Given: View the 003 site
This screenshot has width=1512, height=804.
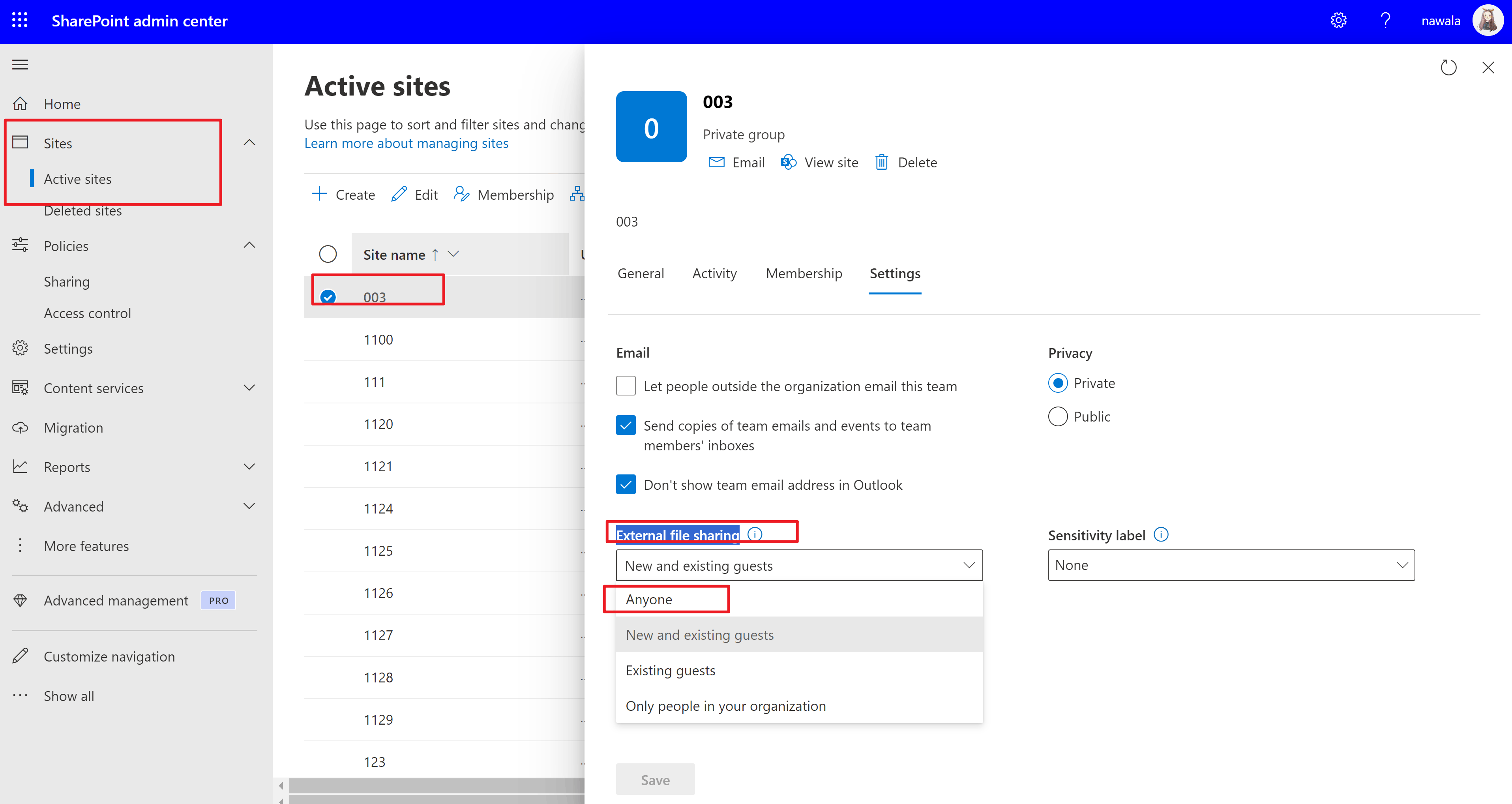Looking at the screenshot, I should 819,162.
